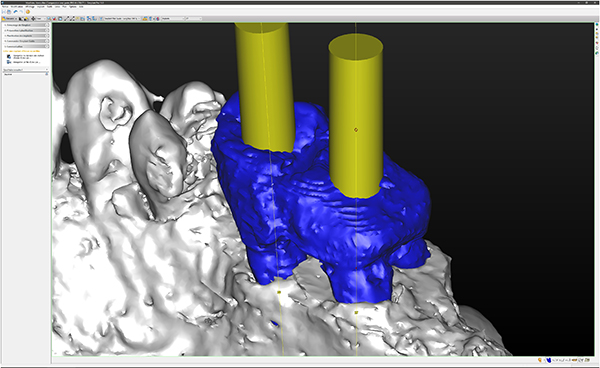Viewport: 600px width, 368px height.
Task: Click the orange icon at the left of the status bar
Action: tap(540, 360)
